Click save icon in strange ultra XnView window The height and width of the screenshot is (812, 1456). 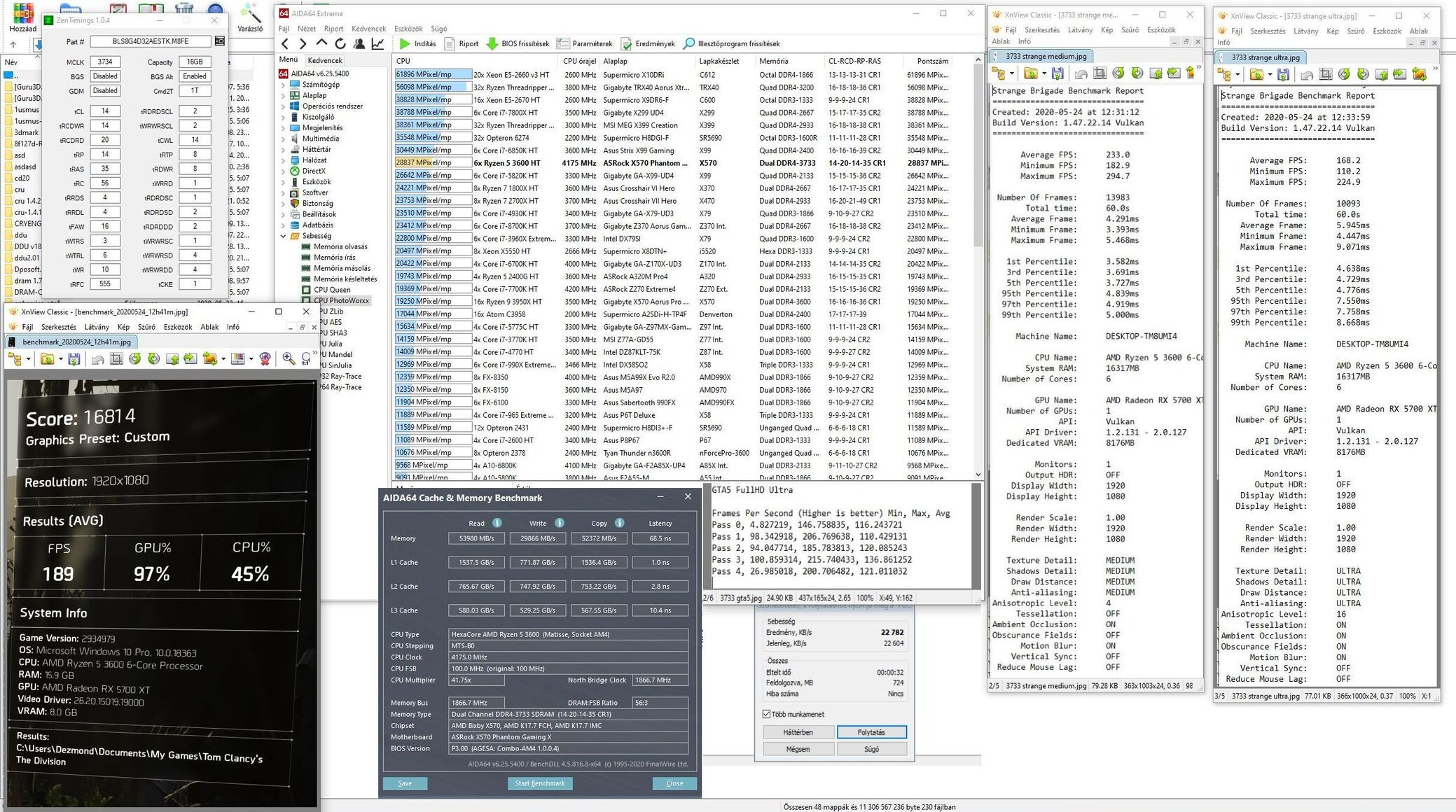[1283, 74]
